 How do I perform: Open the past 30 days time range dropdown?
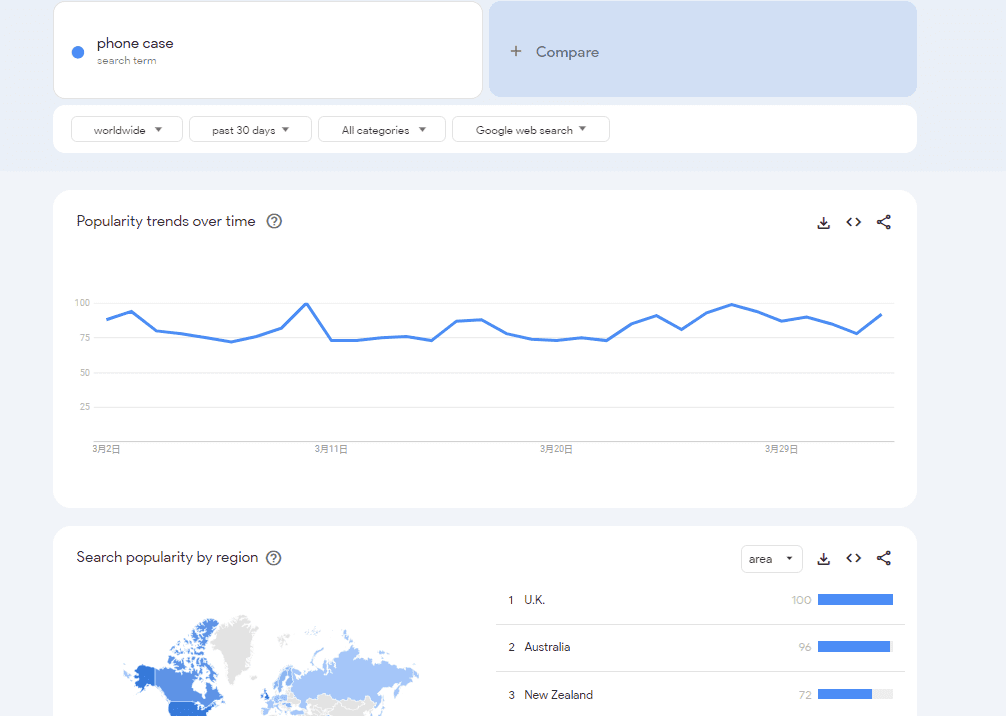(x=250, y=130)
